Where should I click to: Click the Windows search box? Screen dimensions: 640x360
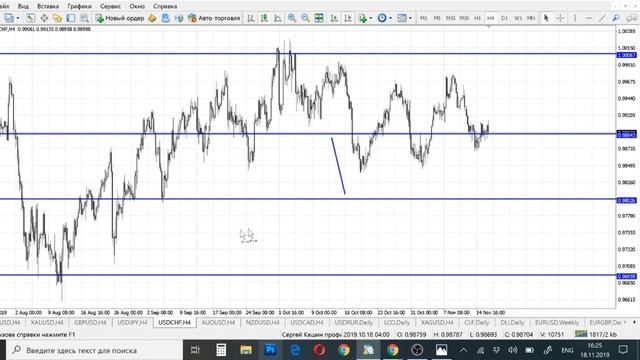click(x=95, y=350)
